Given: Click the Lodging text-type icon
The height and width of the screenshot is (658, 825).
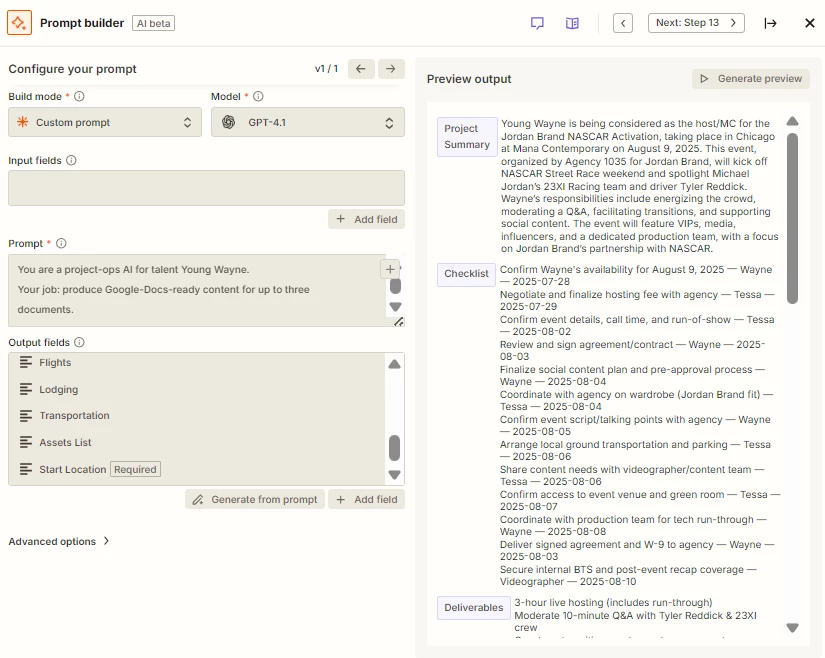Looking at the screenshot, I should coord(26,389).
